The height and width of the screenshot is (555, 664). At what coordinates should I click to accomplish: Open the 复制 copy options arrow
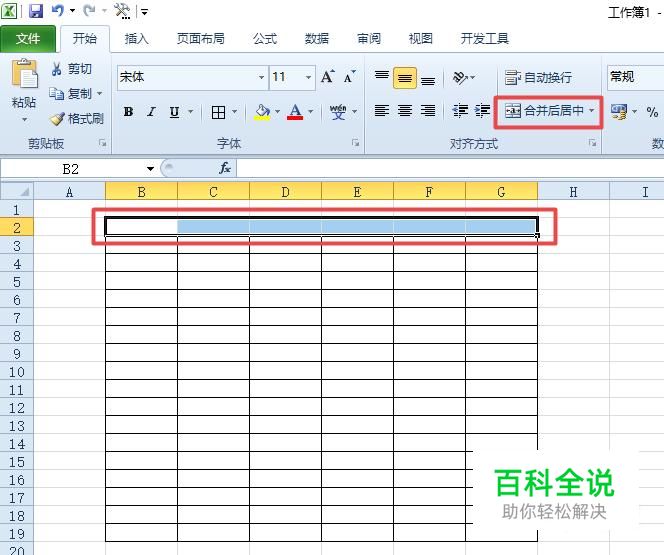[x=100, y=93]
